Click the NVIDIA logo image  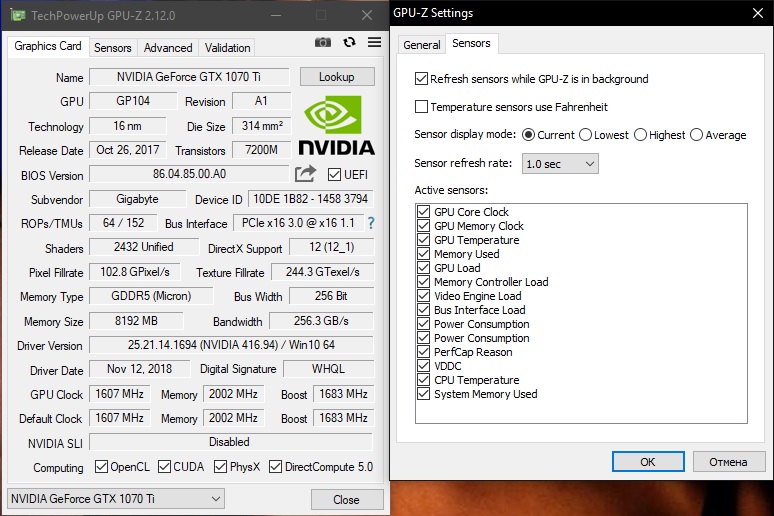337,125
